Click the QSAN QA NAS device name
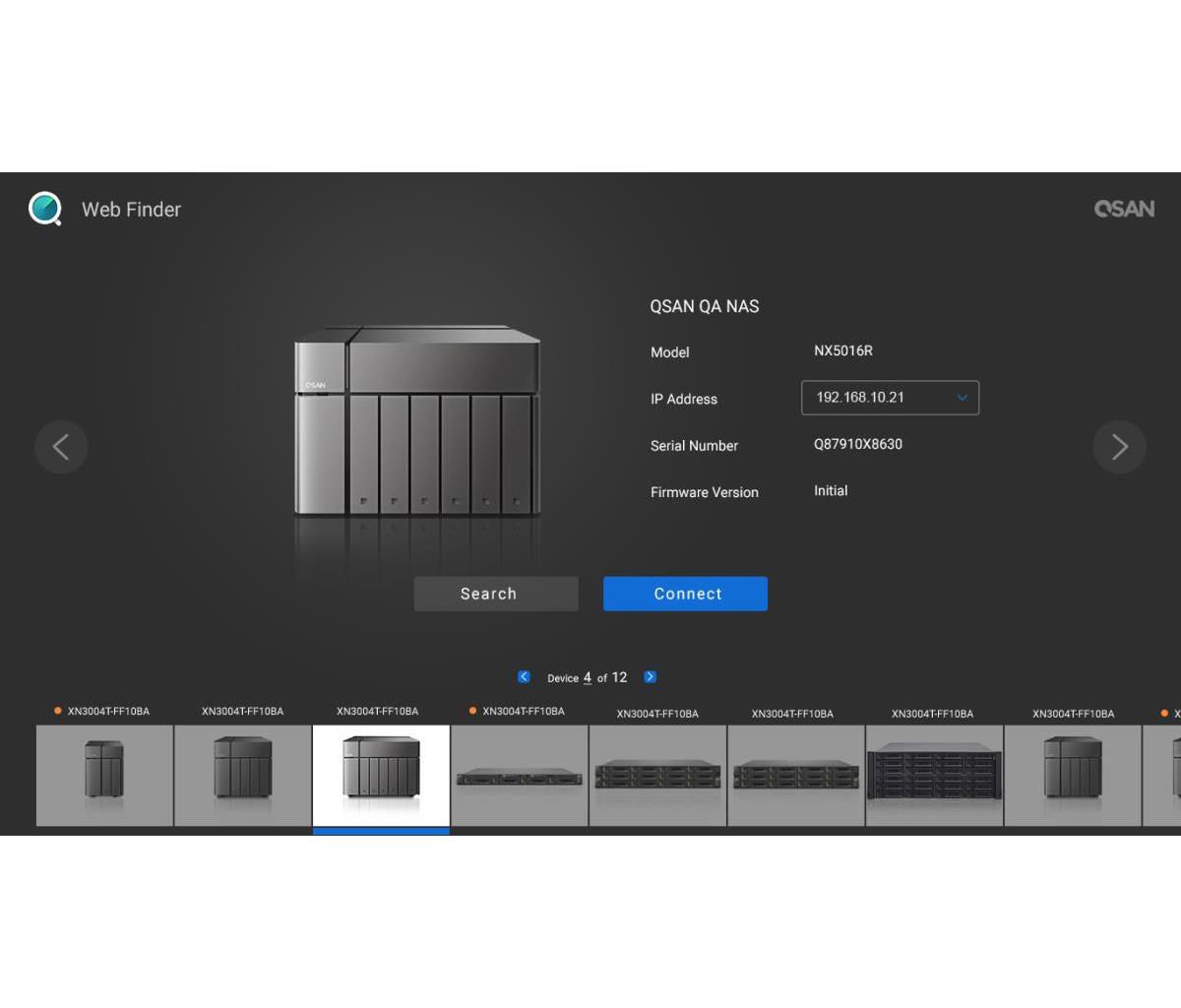Screen dimensions: 1181x1008 705,306
